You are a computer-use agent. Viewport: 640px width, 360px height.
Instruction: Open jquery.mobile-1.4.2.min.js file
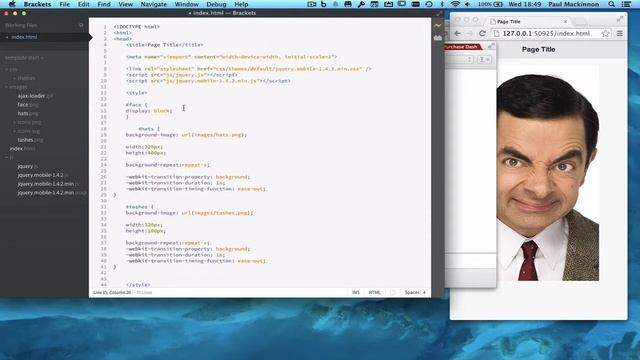click(48, 184)
